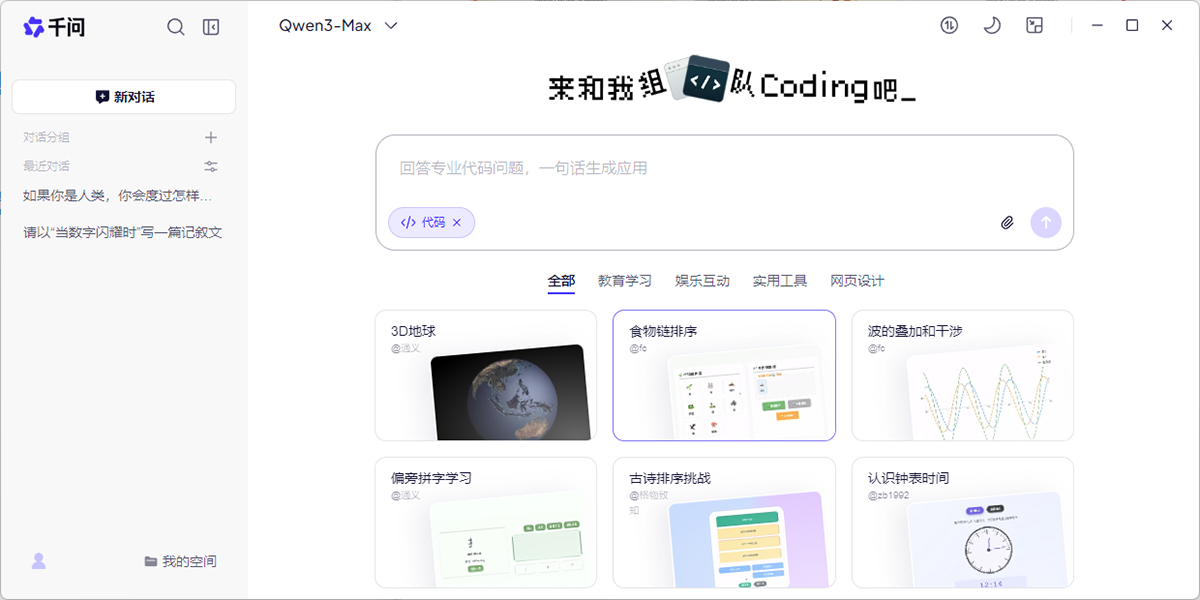Focus the code question input field
1200x600 pixels.
pyautogui.click(x=724, y=168)
